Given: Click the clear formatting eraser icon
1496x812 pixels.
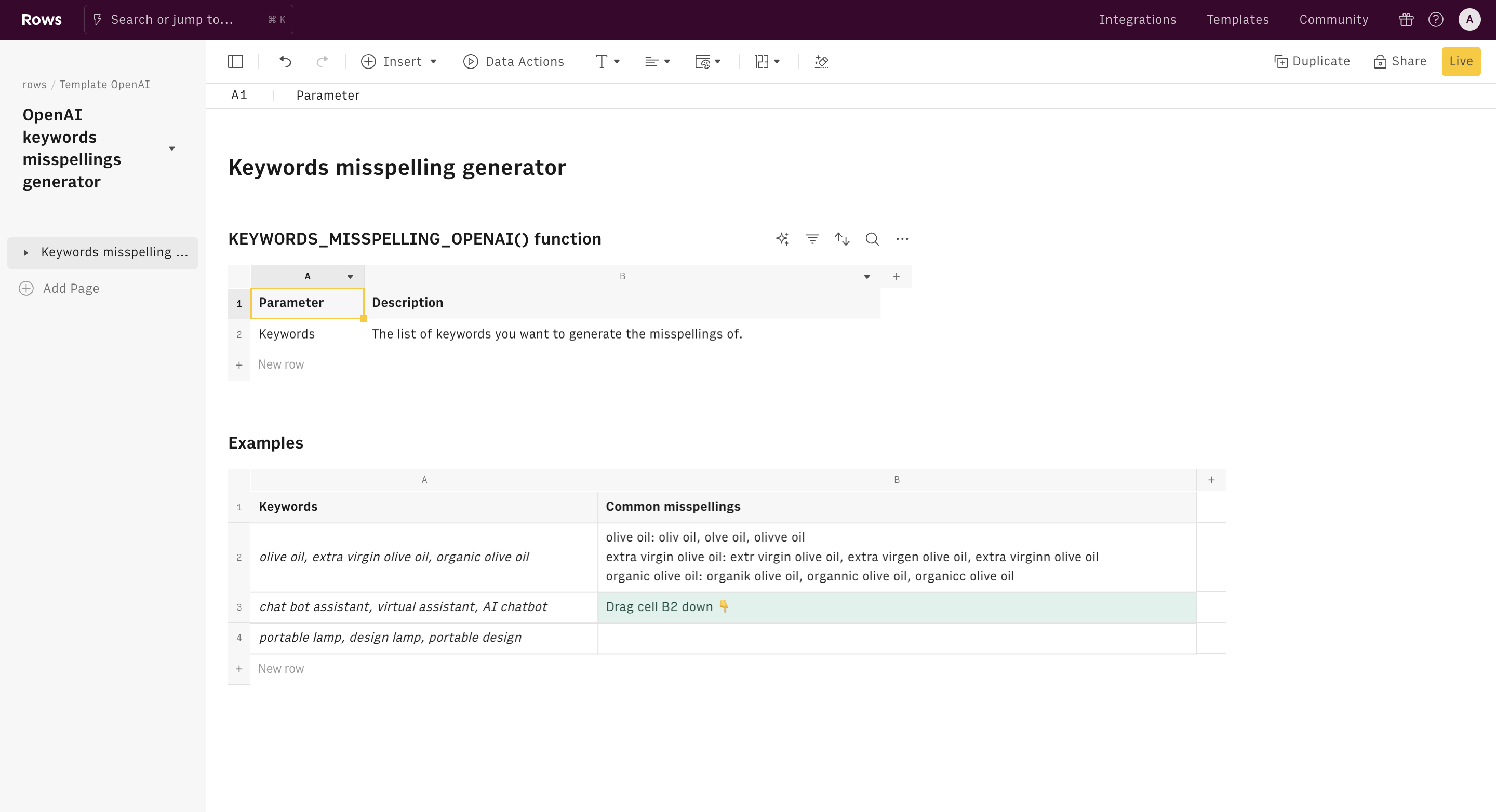Looking at the screenshot, I should pos(821,62).
